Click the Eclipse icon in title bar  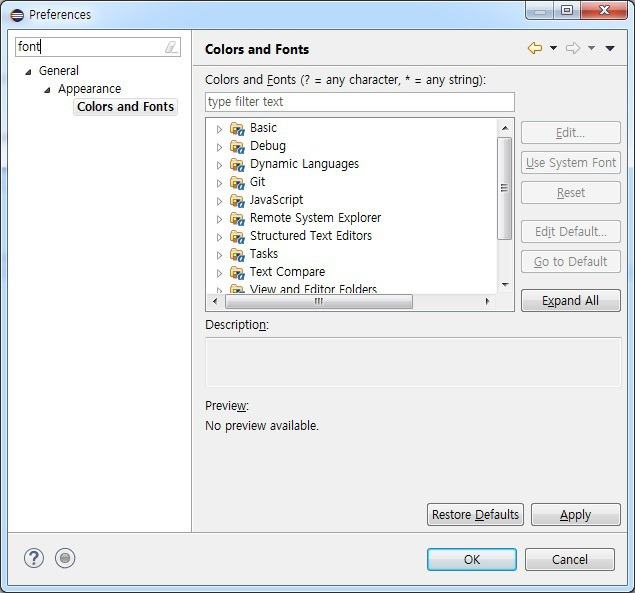[17, 15]
